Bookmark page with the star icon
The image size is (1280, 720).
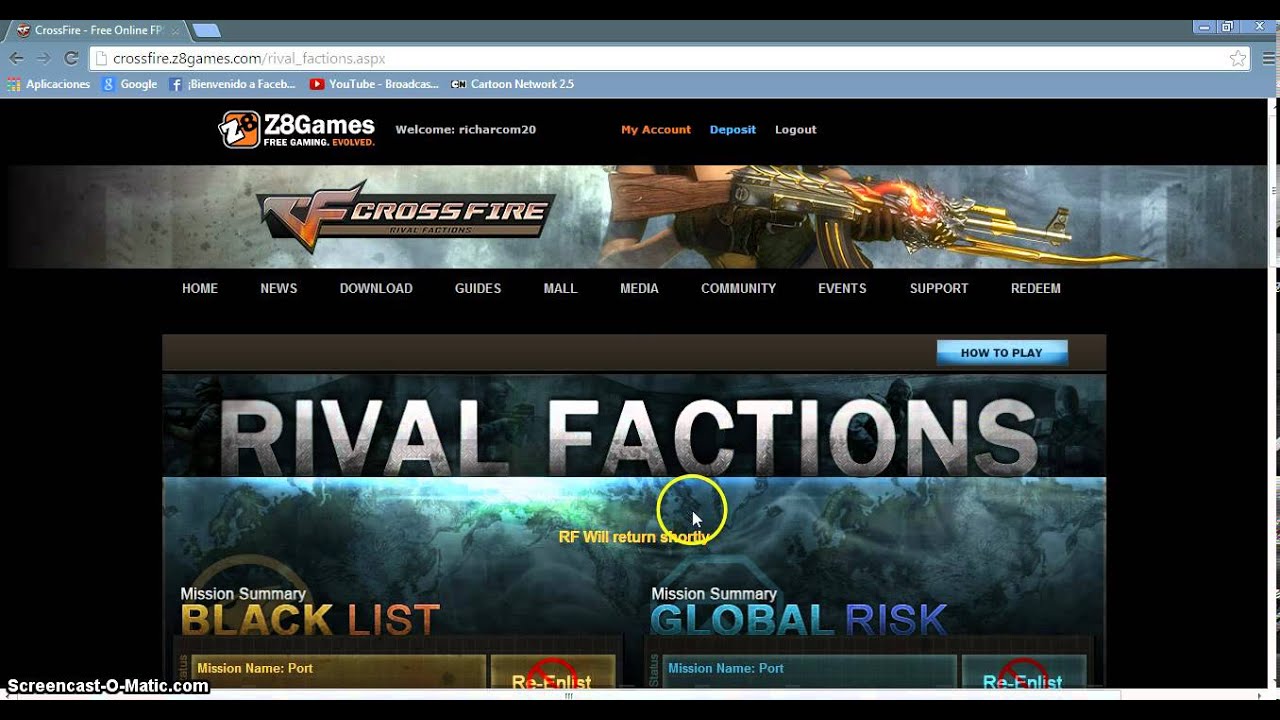(x=1238, y=58)
